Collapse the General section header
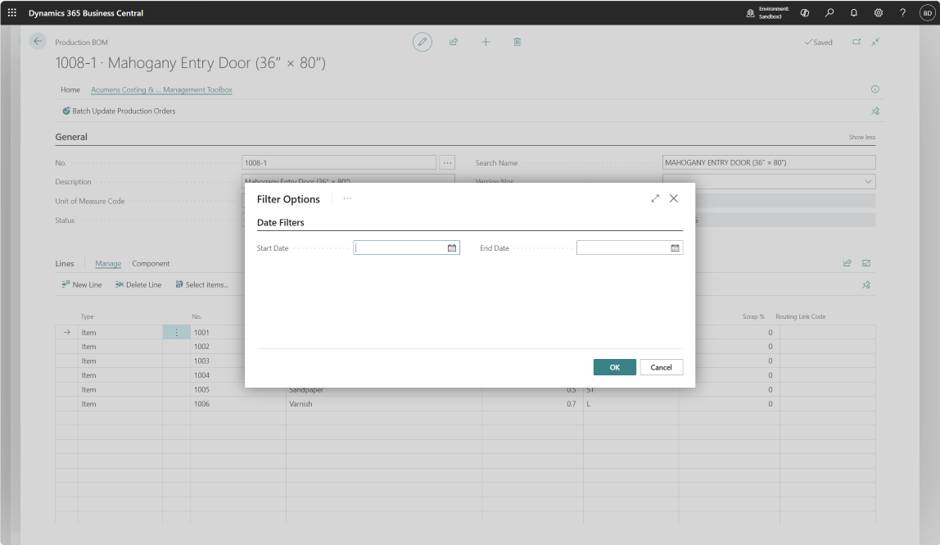Viewport: 940px width, 545px height. [x=71, y=137]
